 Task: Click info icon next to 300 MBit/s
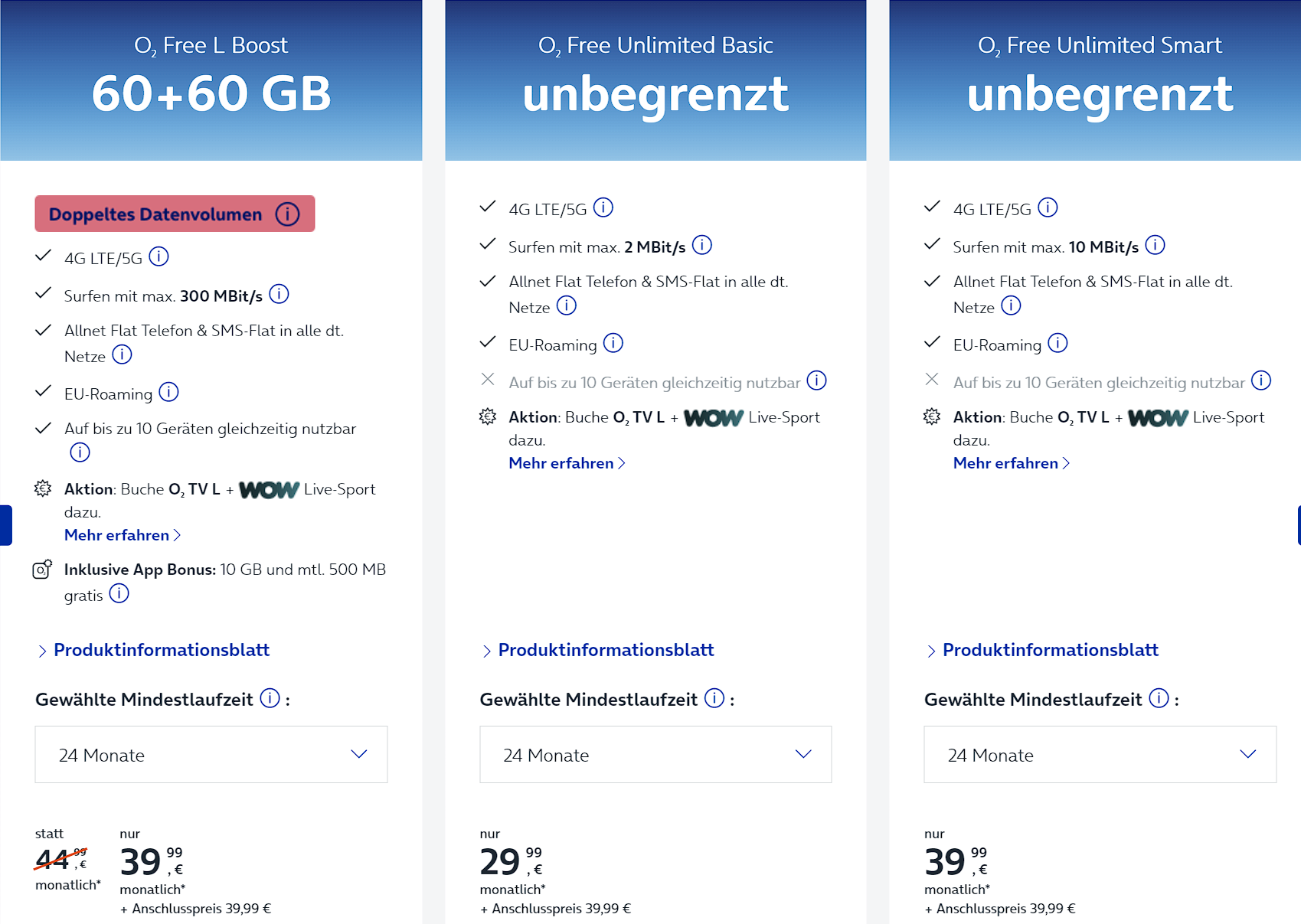pos(279,294)
